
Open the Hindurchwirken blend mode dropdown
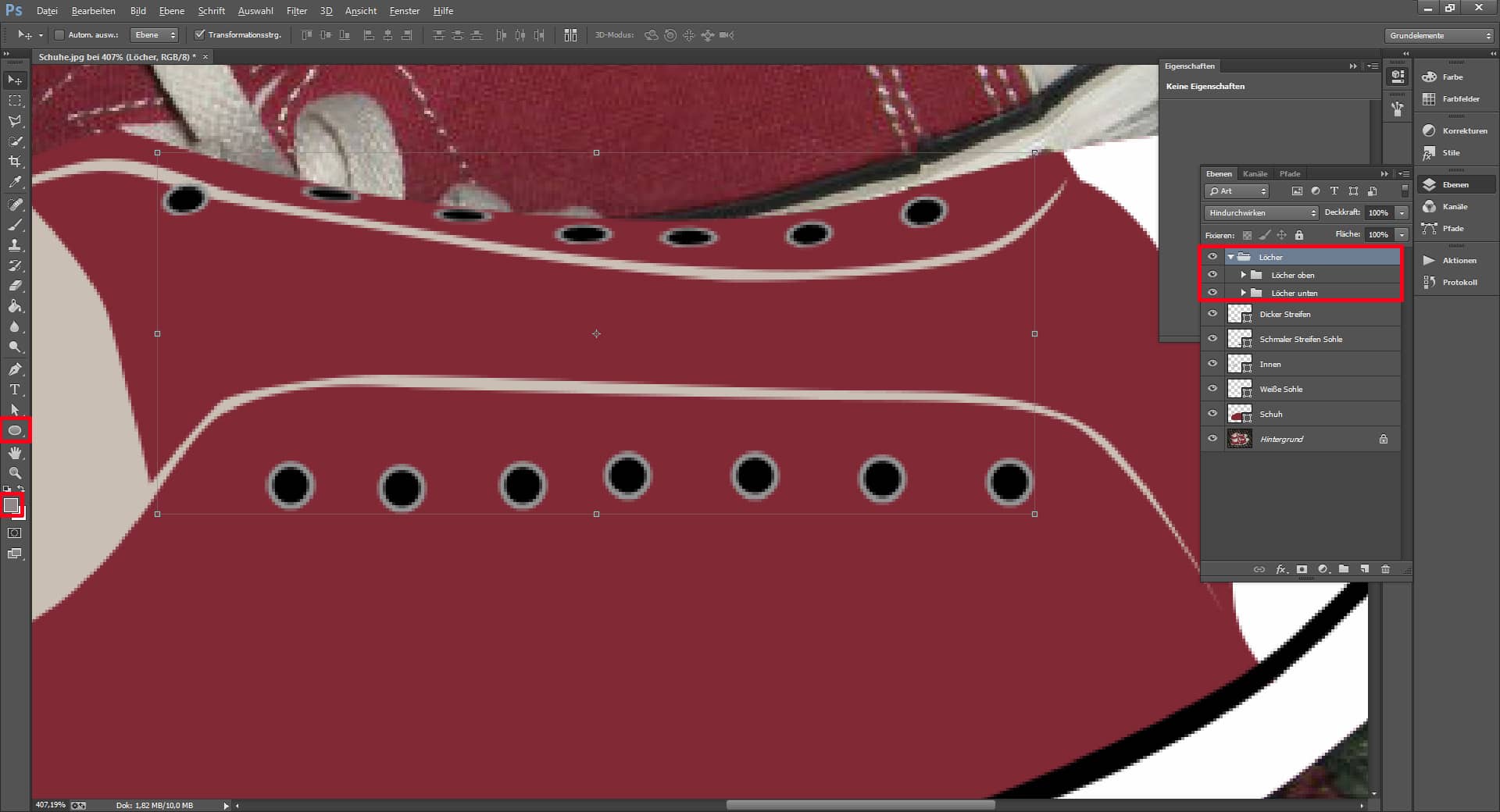click(x=1260, y=213)
